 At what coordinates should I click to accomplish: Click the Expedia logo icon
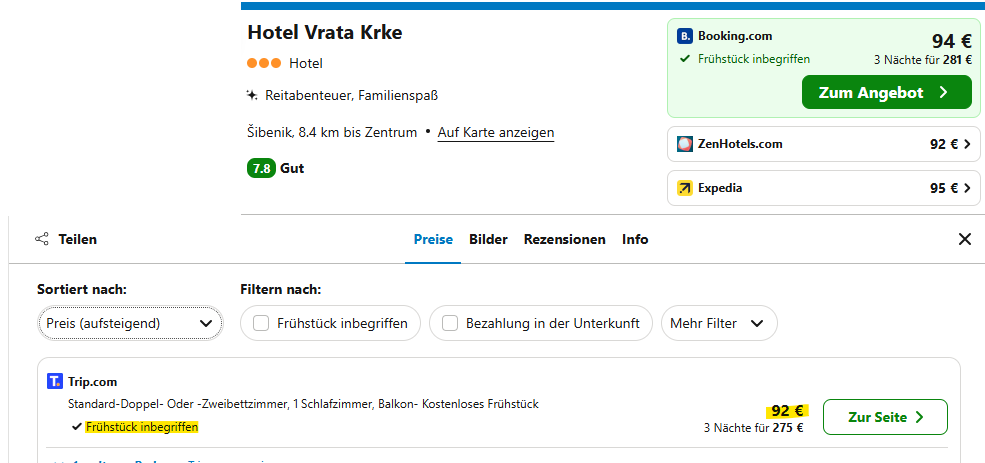coord(685,188)
